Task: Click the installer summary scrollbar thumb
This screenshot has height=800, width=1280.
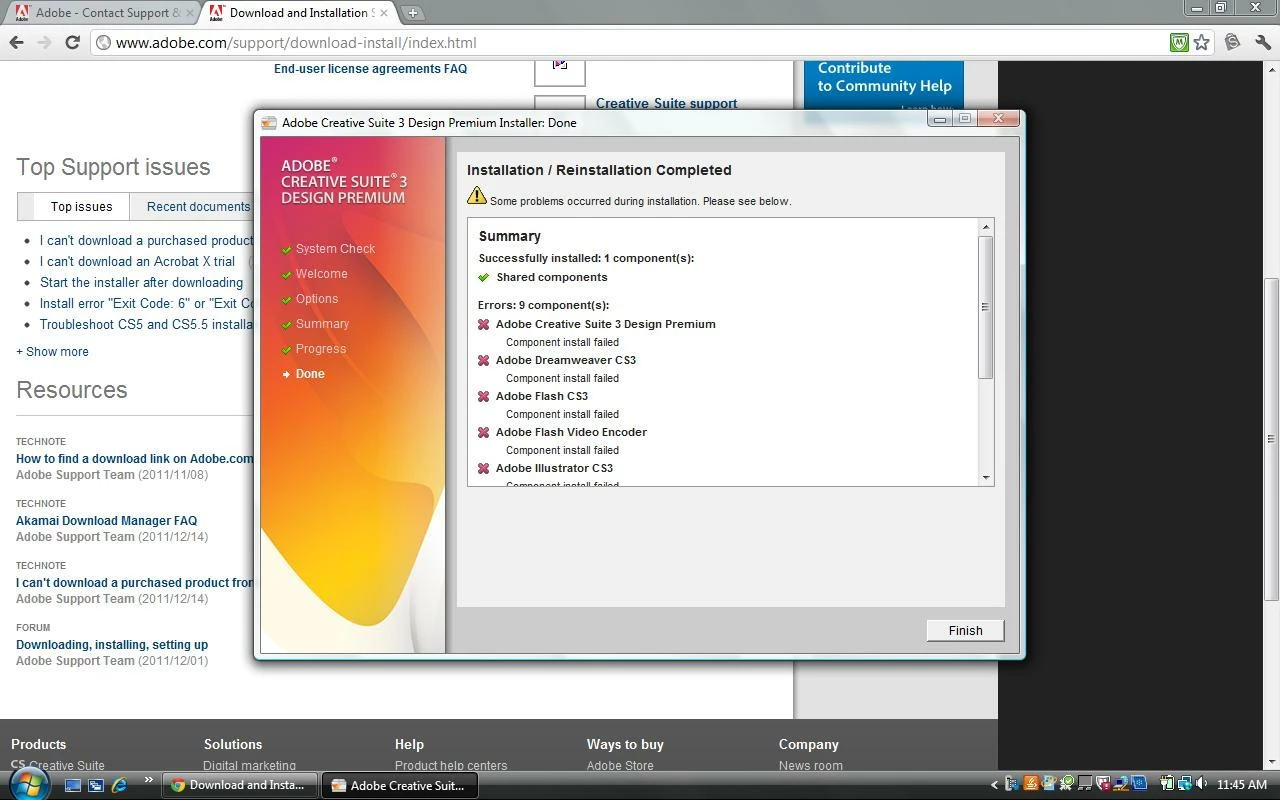Action: click(986, 307)
